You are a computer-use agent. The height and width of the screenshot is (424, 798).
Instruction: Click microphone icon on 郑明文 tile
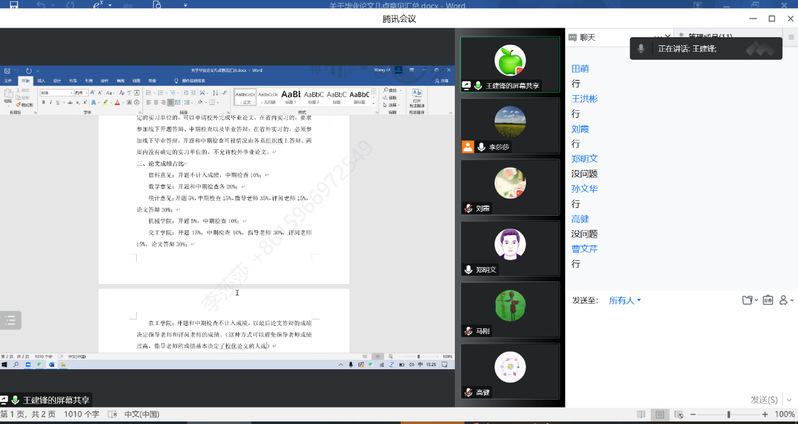click(x=468, y=270)
